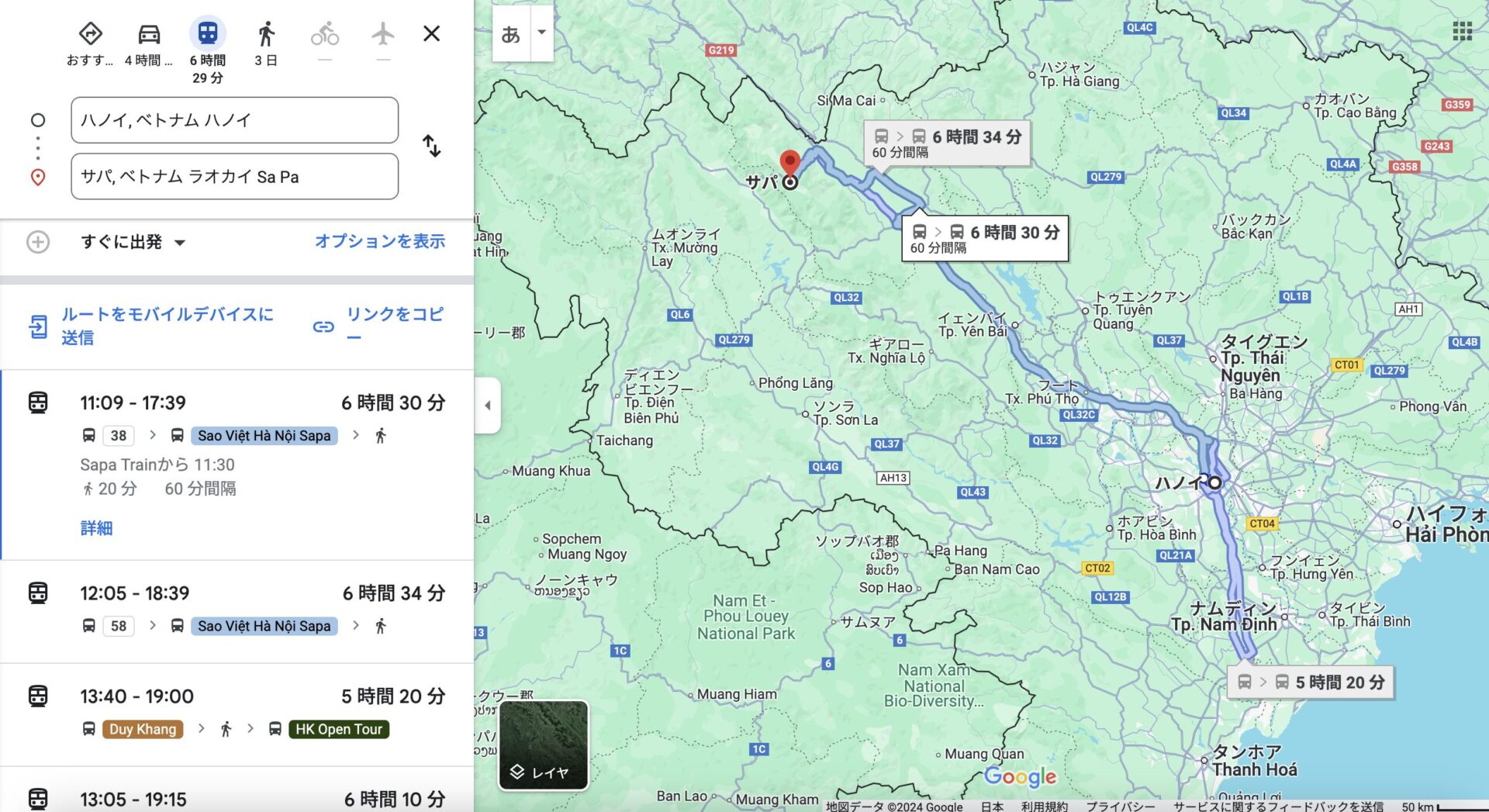This screenshot has width=1489, height=812.
Task: Click the HK Open Tour bus label
Action: [x=339, y=729]
